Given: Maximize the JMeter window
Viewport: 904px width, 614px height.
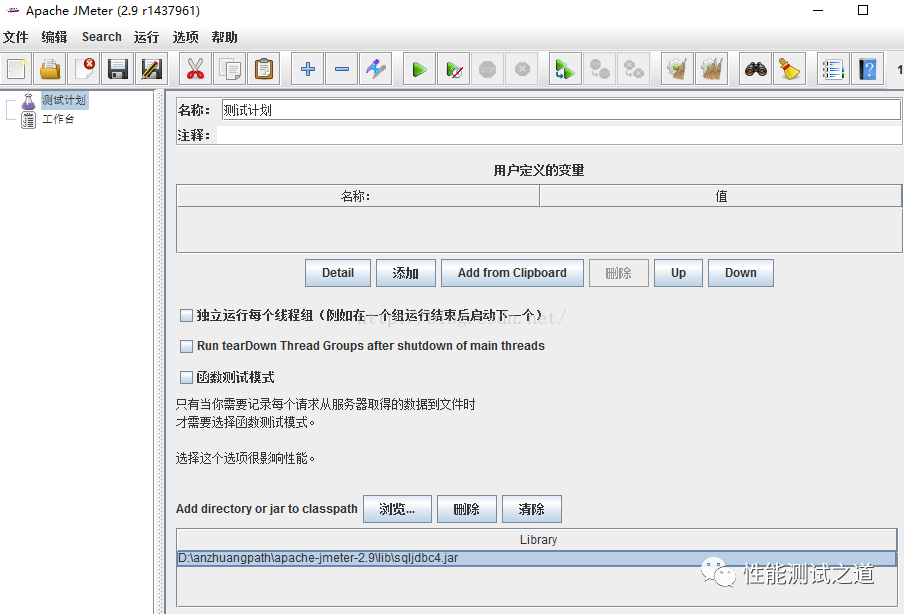Looking at the screenshot, I should (862, 10).
